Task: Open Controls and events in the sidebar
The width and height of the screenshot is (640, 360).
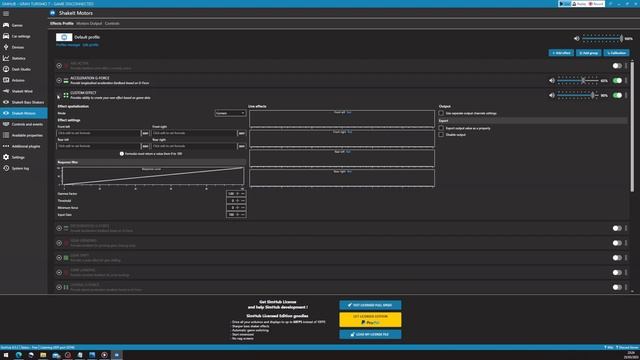Action: [x=24, y=124]
